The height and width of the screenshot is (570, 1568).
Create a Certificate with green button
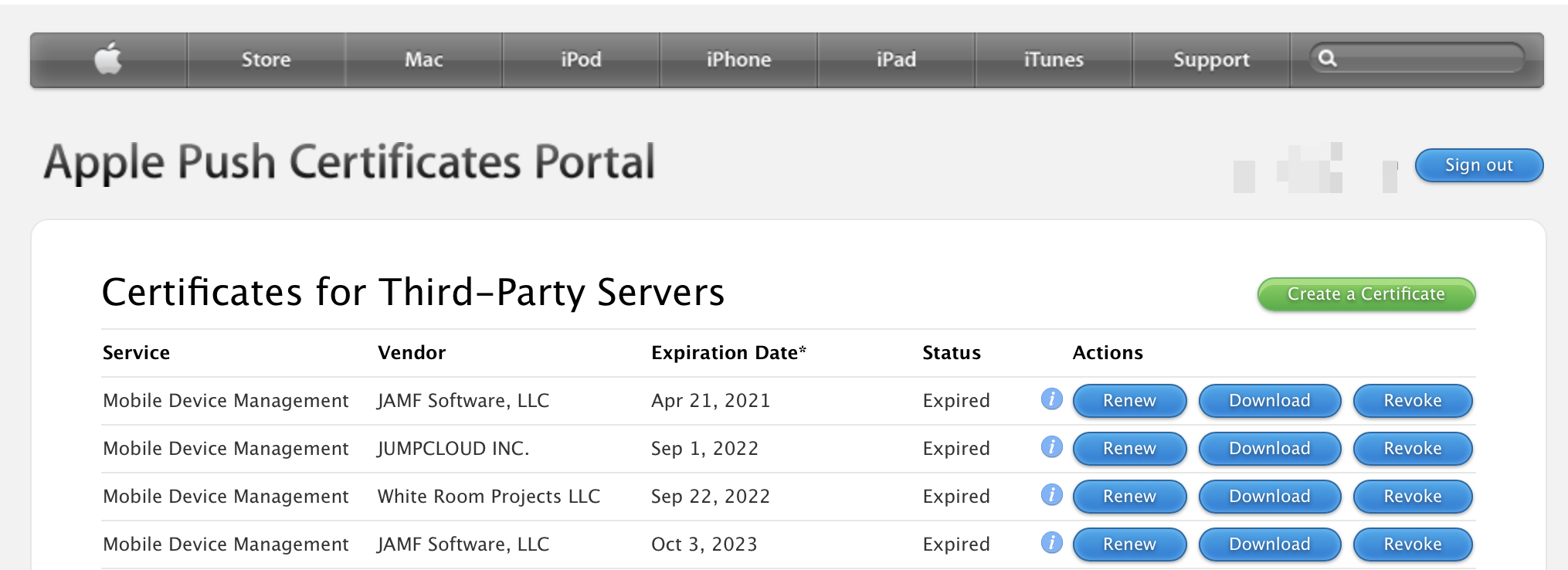click(1366, 294)
